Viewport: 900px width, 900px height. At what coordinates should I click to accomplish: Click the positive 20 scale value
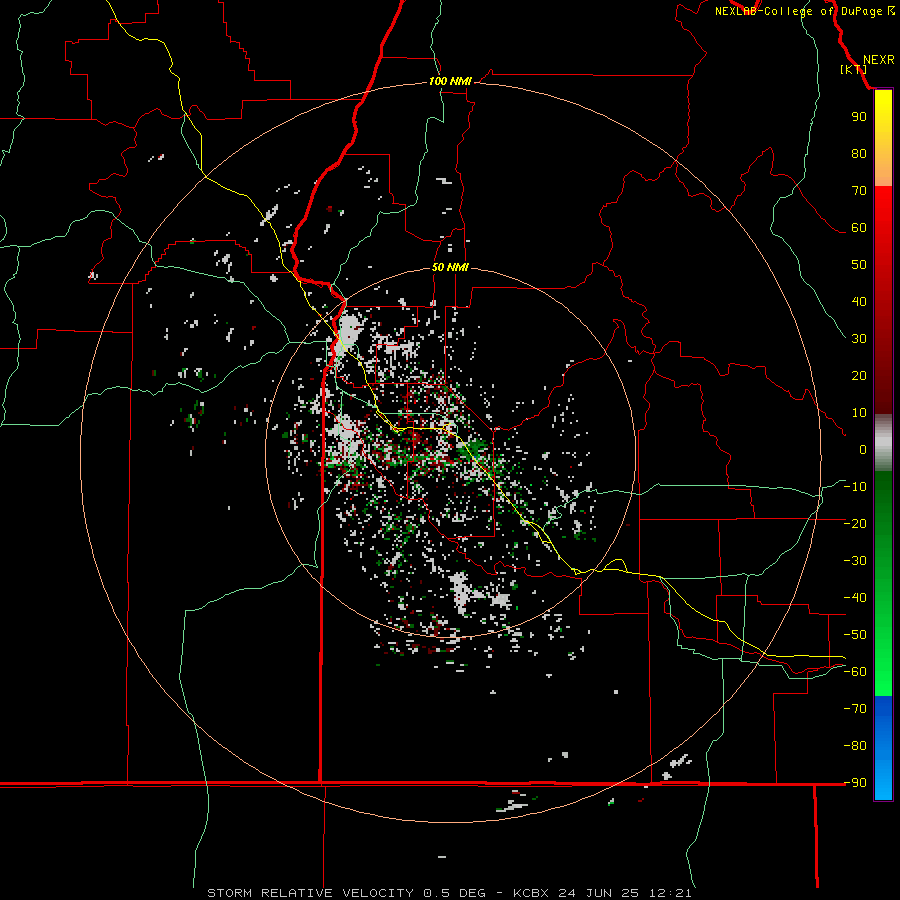(859, 375)
